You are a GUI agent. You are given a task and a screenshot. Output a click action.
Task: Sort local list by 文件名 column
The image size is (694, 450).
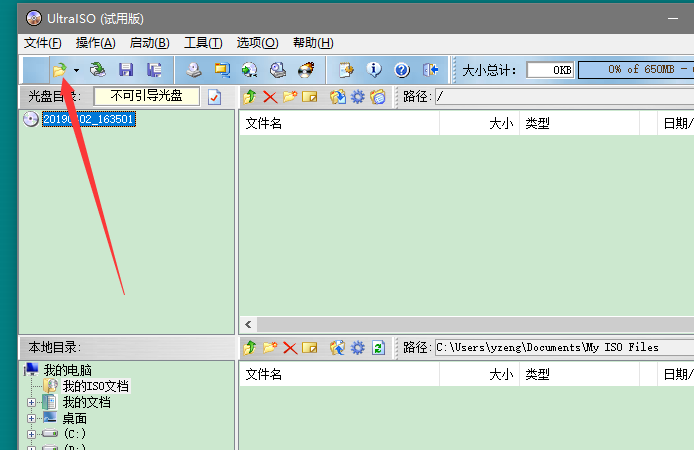(339, 374)
